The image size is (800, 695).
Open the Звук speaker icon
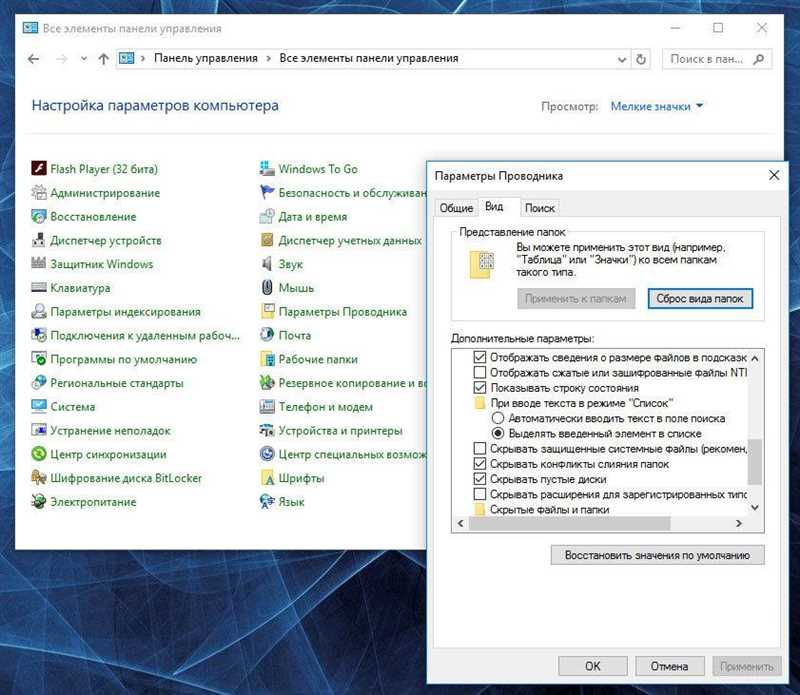pos(267,264)
